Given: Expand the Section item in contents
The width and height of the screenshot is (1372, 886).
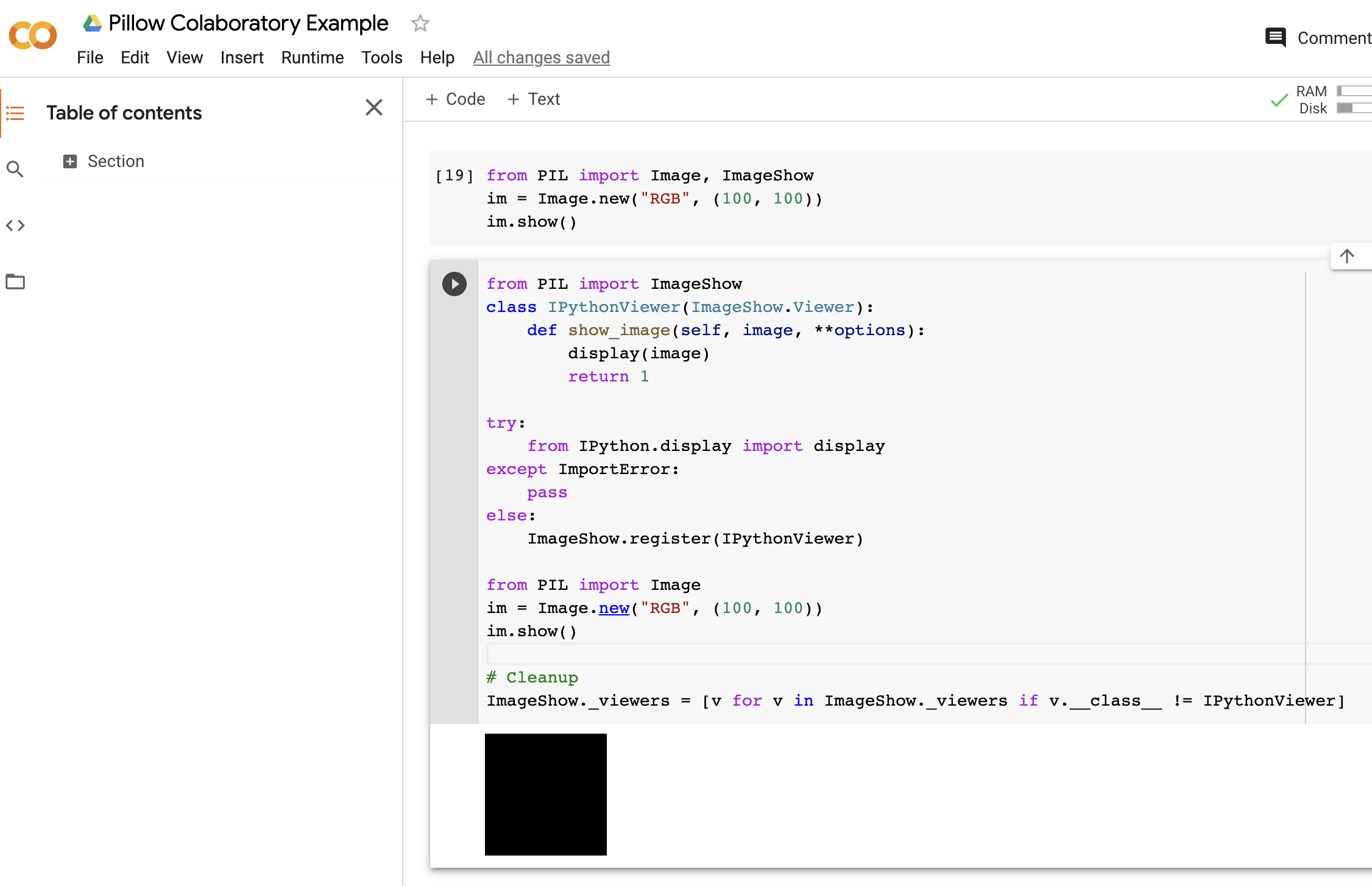Looking at the screenshot, I should 70,161.
